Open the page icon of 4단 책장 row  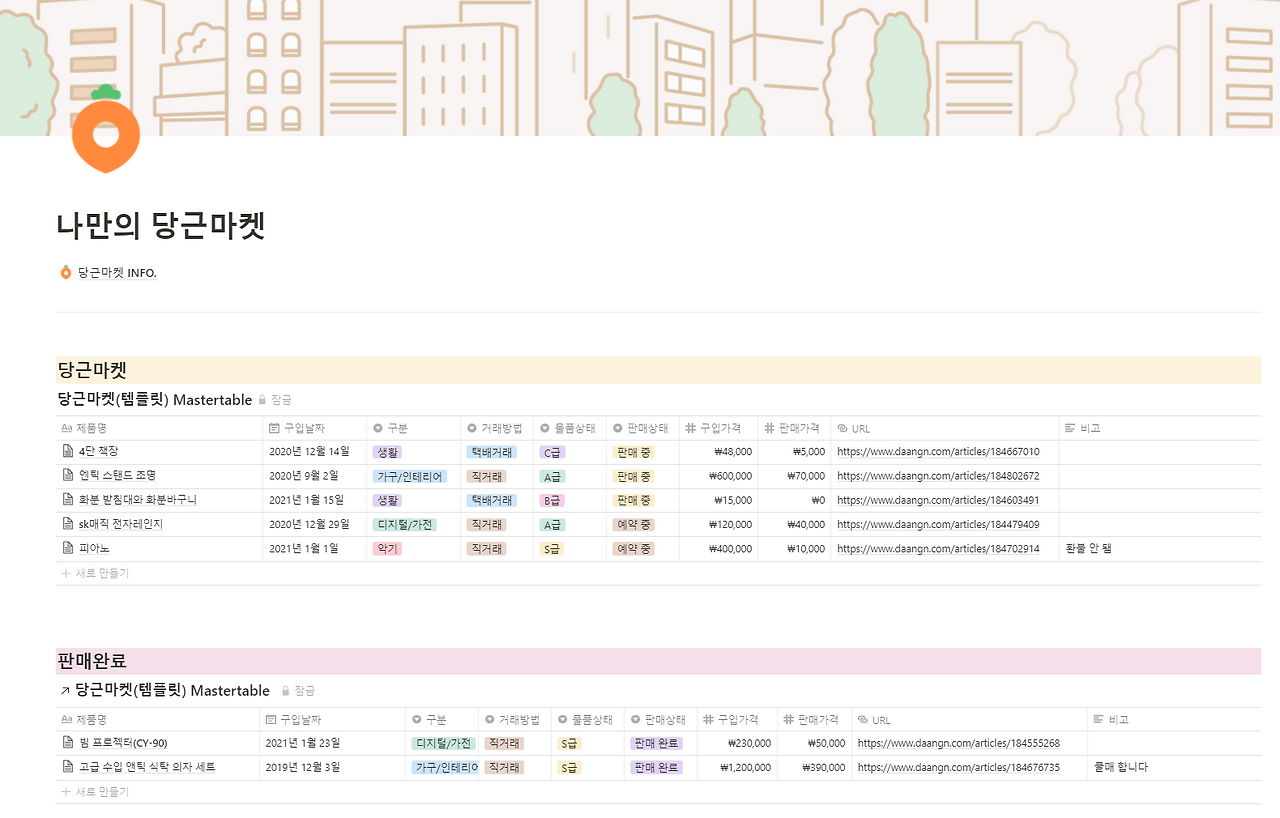coord(68,452)
